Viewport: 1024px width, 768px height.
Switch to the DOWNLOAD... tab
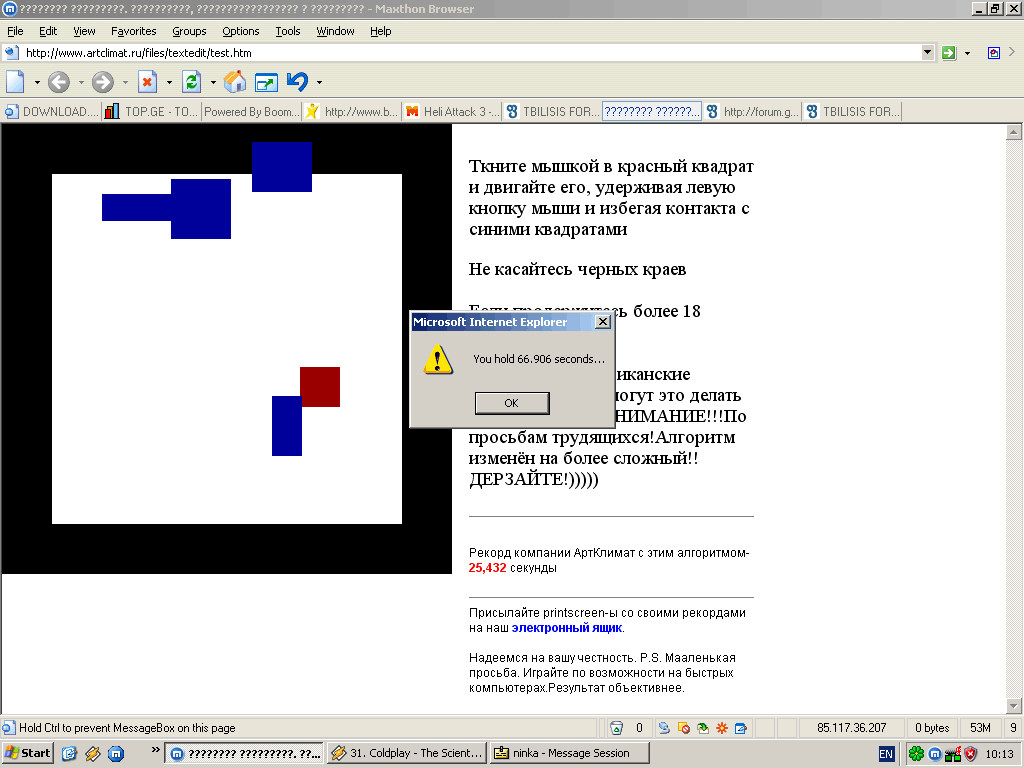pyautogui.click(x=52, y=112)
